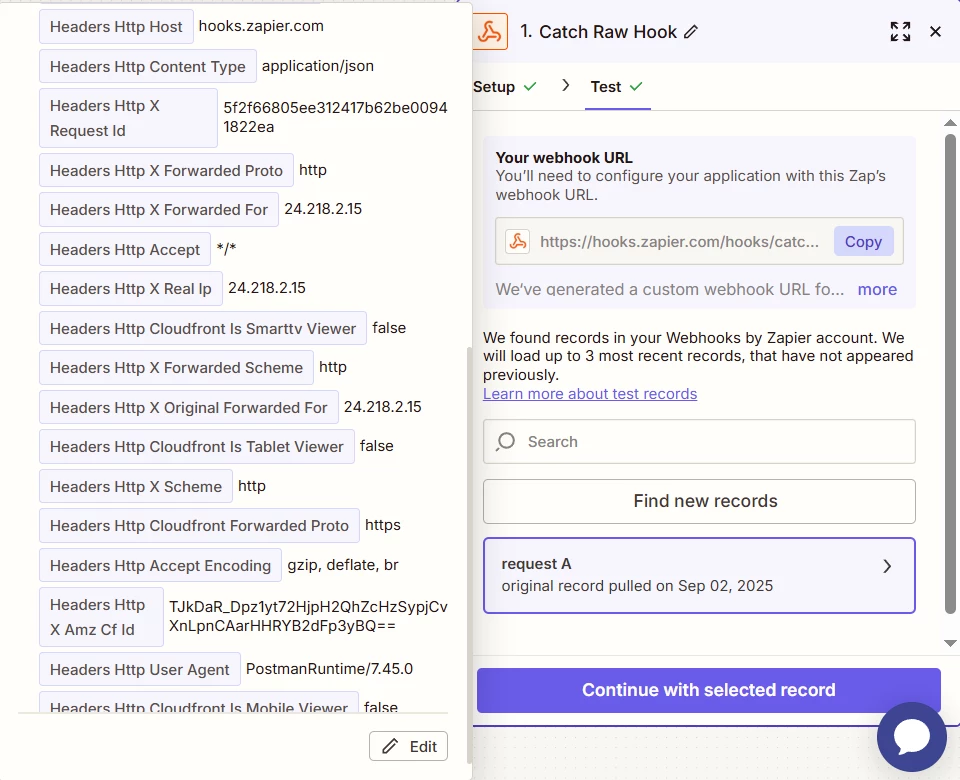This screenshot has width=960, height=780.
Task: Click the application/json value
Action: (318, 66)
